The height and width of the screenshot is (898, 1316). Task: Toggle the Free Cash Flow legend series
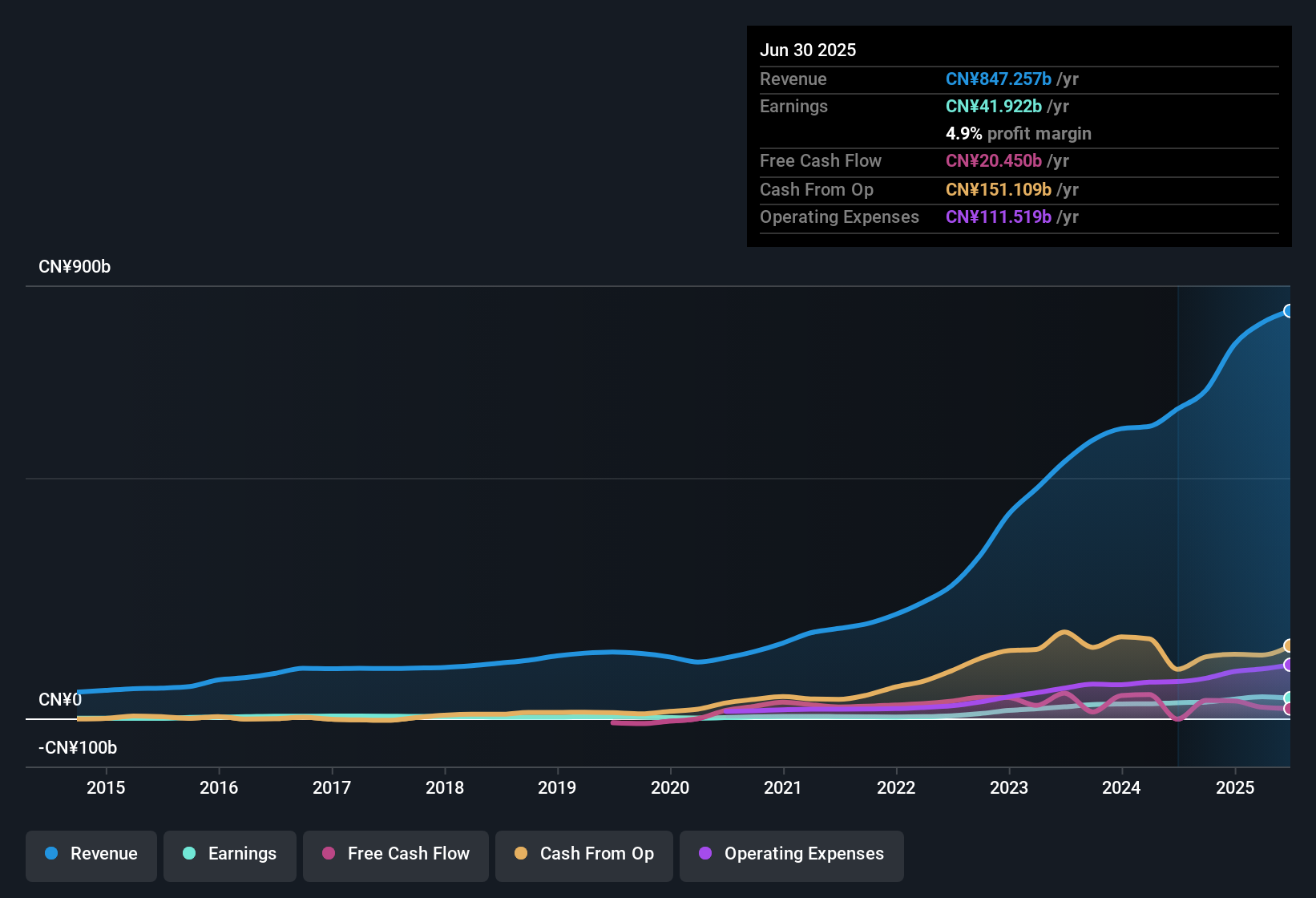tap(396, 854)
